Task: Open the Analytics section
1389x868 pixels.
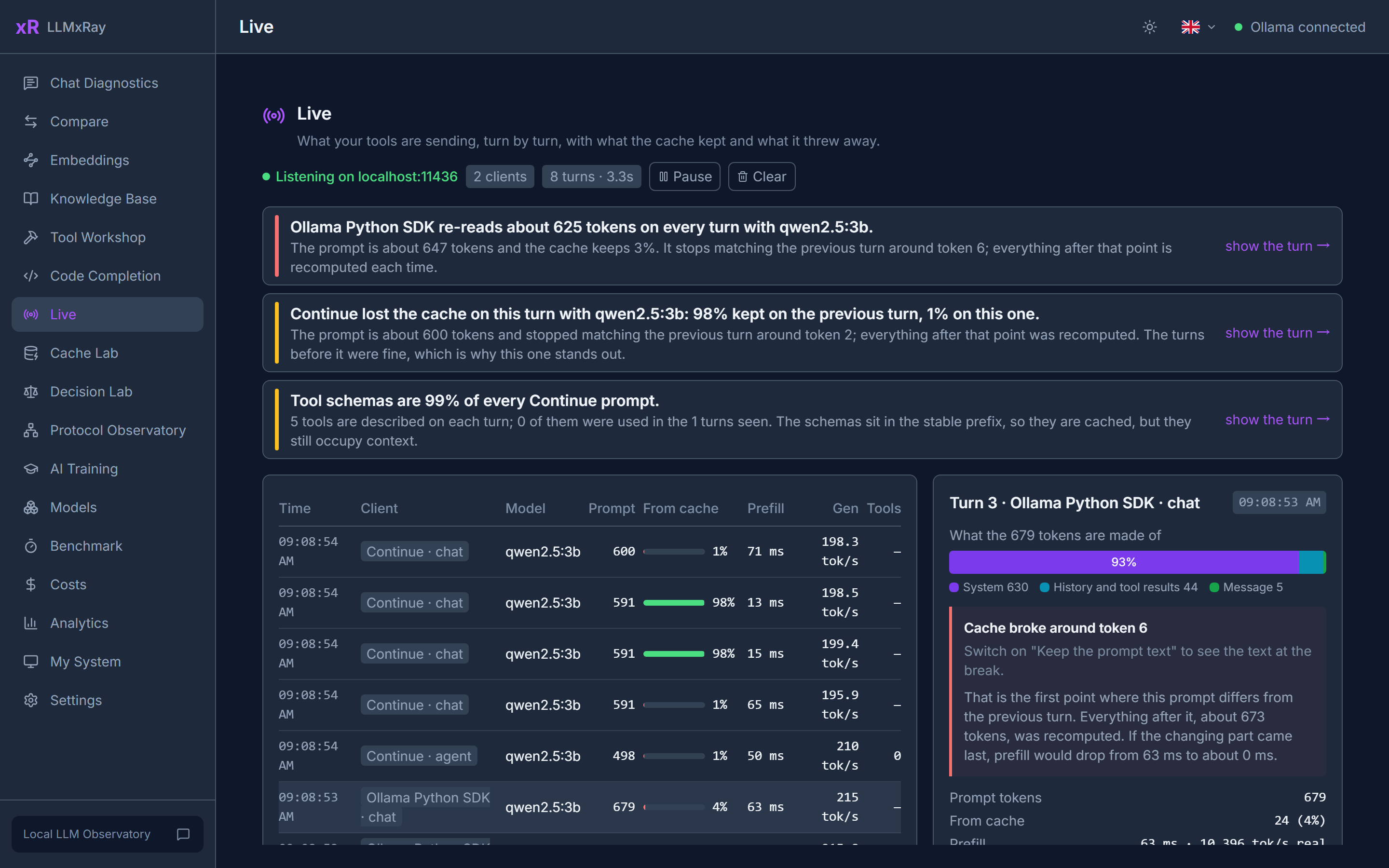Action: coord(108,623)
